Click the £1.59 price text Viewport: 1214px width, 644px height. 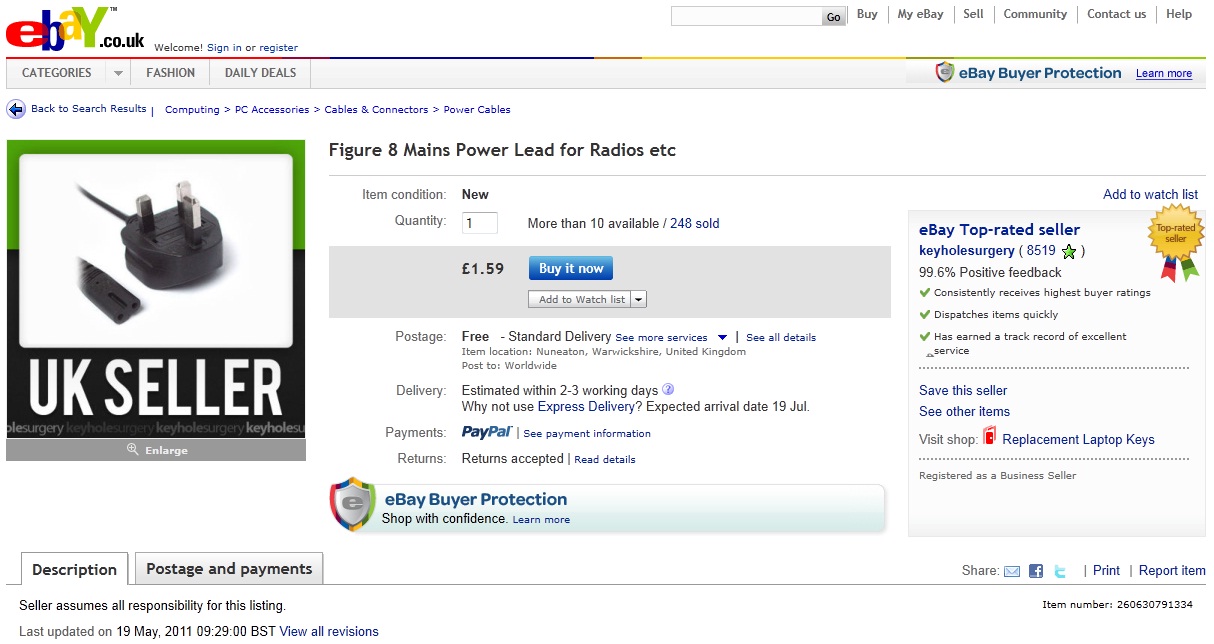(x=482, y=268)
